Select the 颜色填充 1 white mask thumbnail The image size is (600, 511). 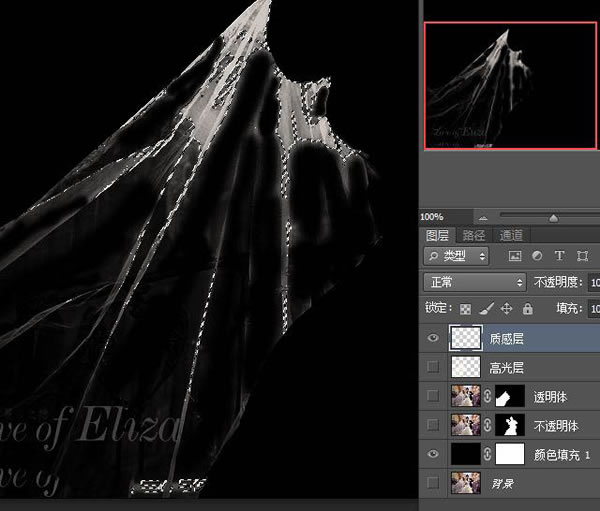510,454
